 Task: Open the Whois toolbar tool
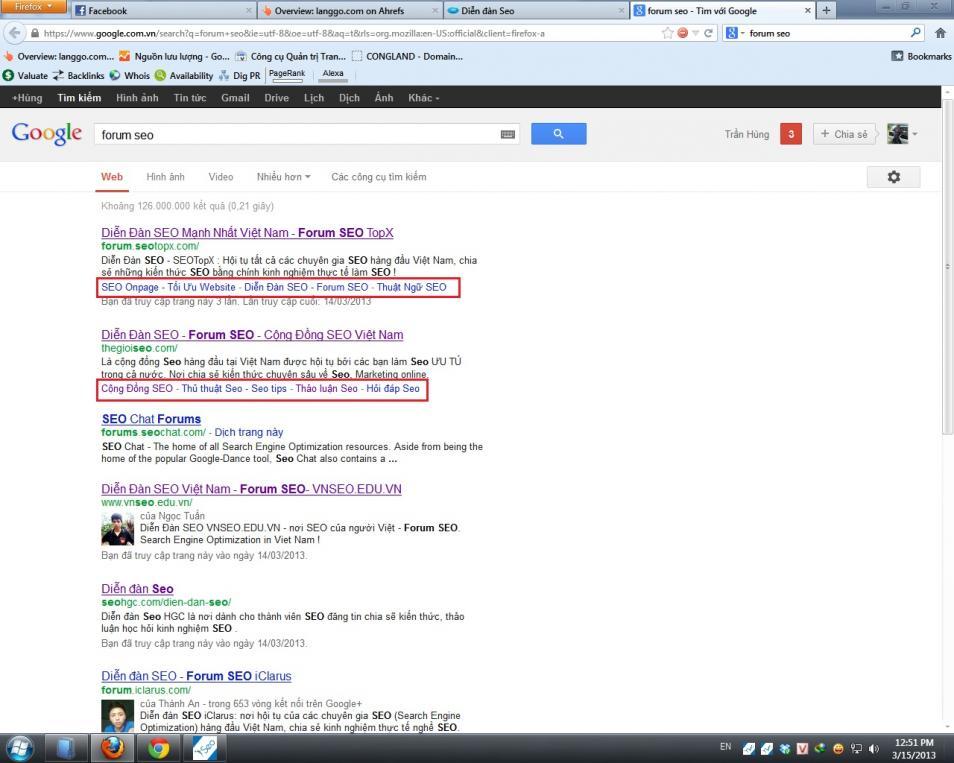pyautogui.click(x=130, y=75)
